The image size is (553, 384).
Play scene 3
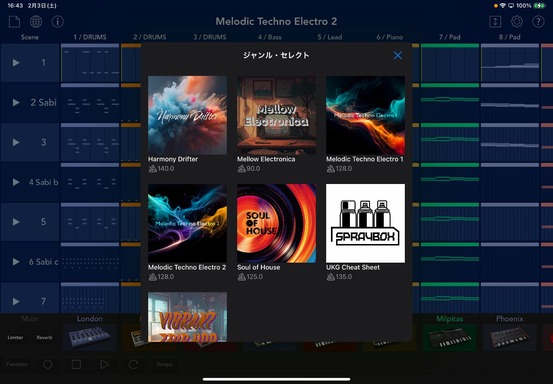pyautogui.click(x=16, y=142)
